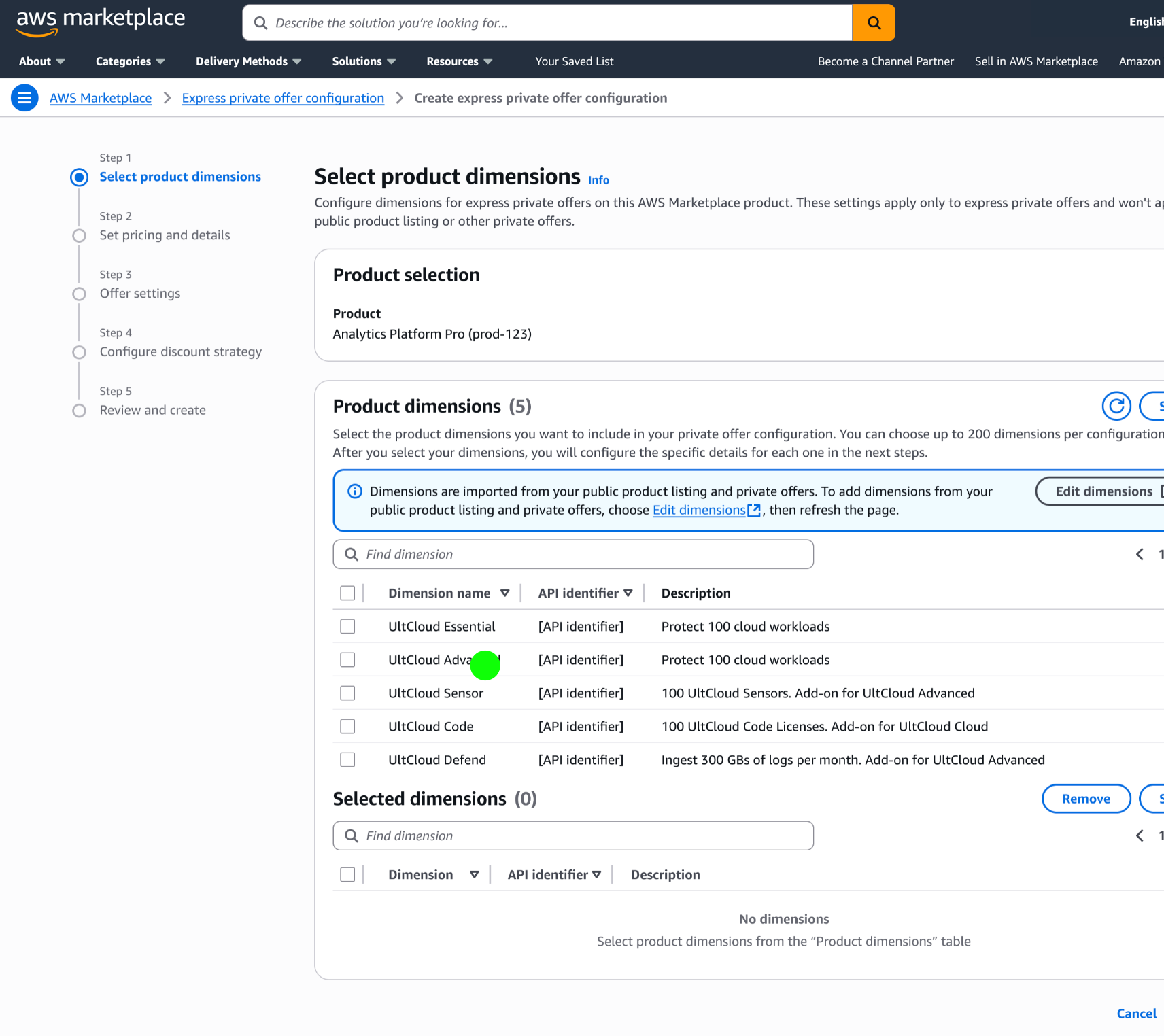Sort by Dimension name column arrow
Viewport: 1164px width, 1036px height.
pos(504,593)
